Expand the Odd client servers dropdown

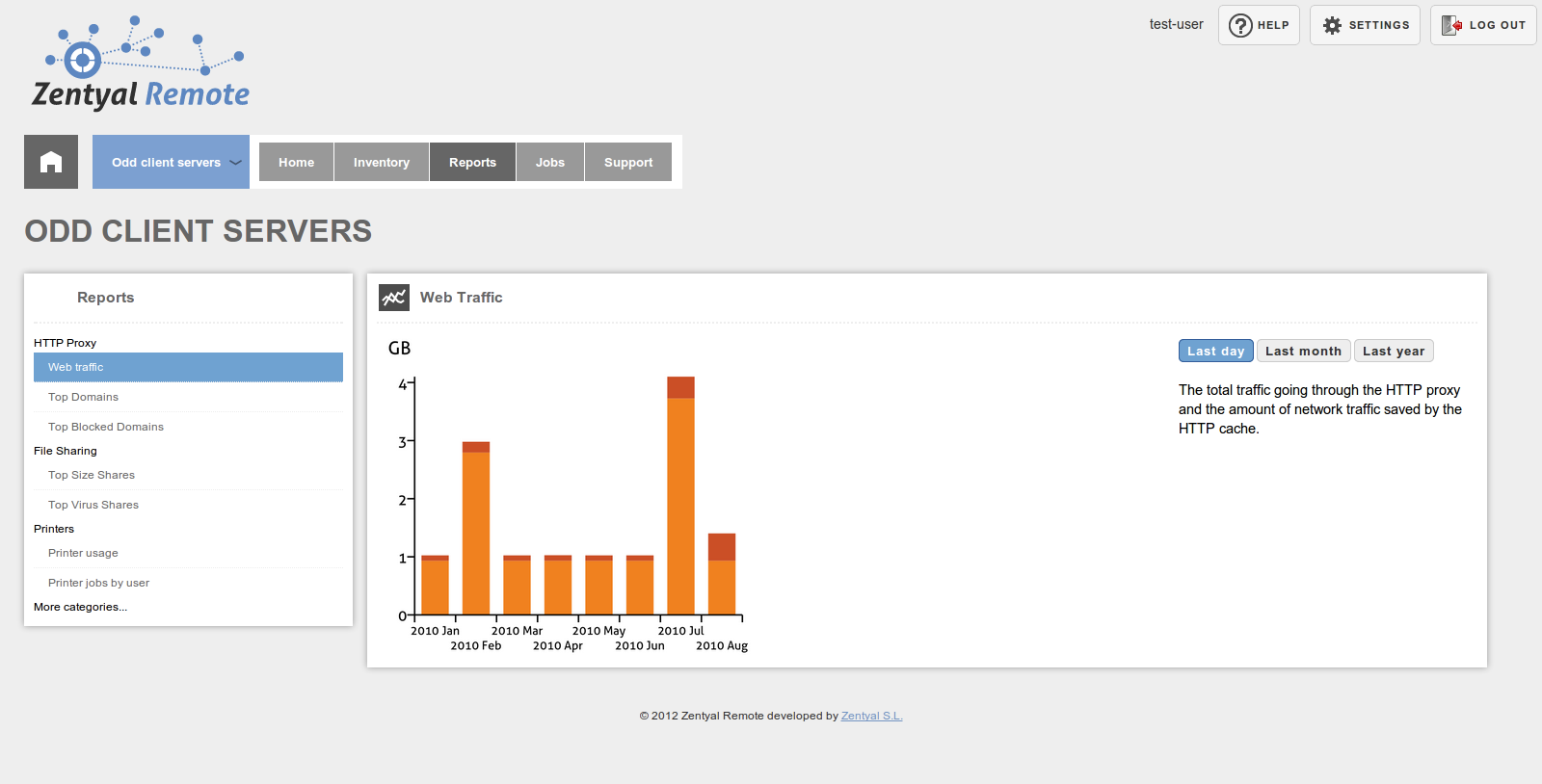[x=171, y=162]
